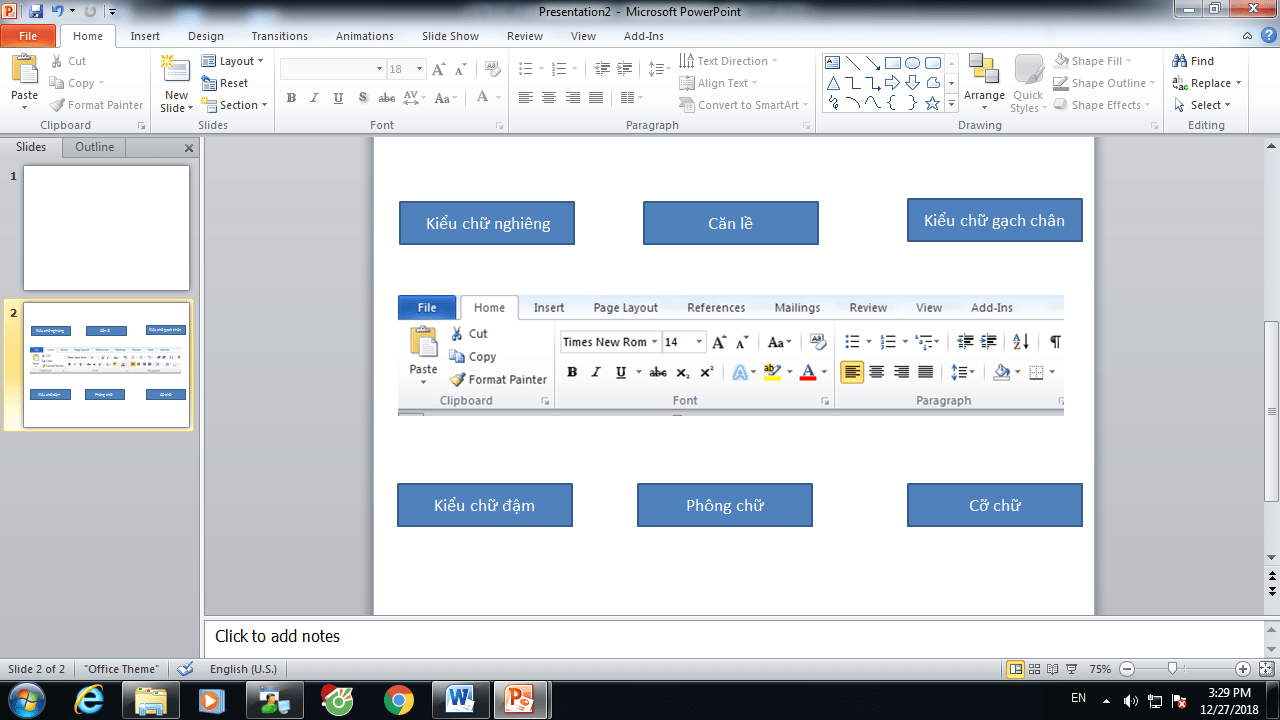The image size is (1280, 720).
Task: Expand the Layout dropdown
Action: 236,61
